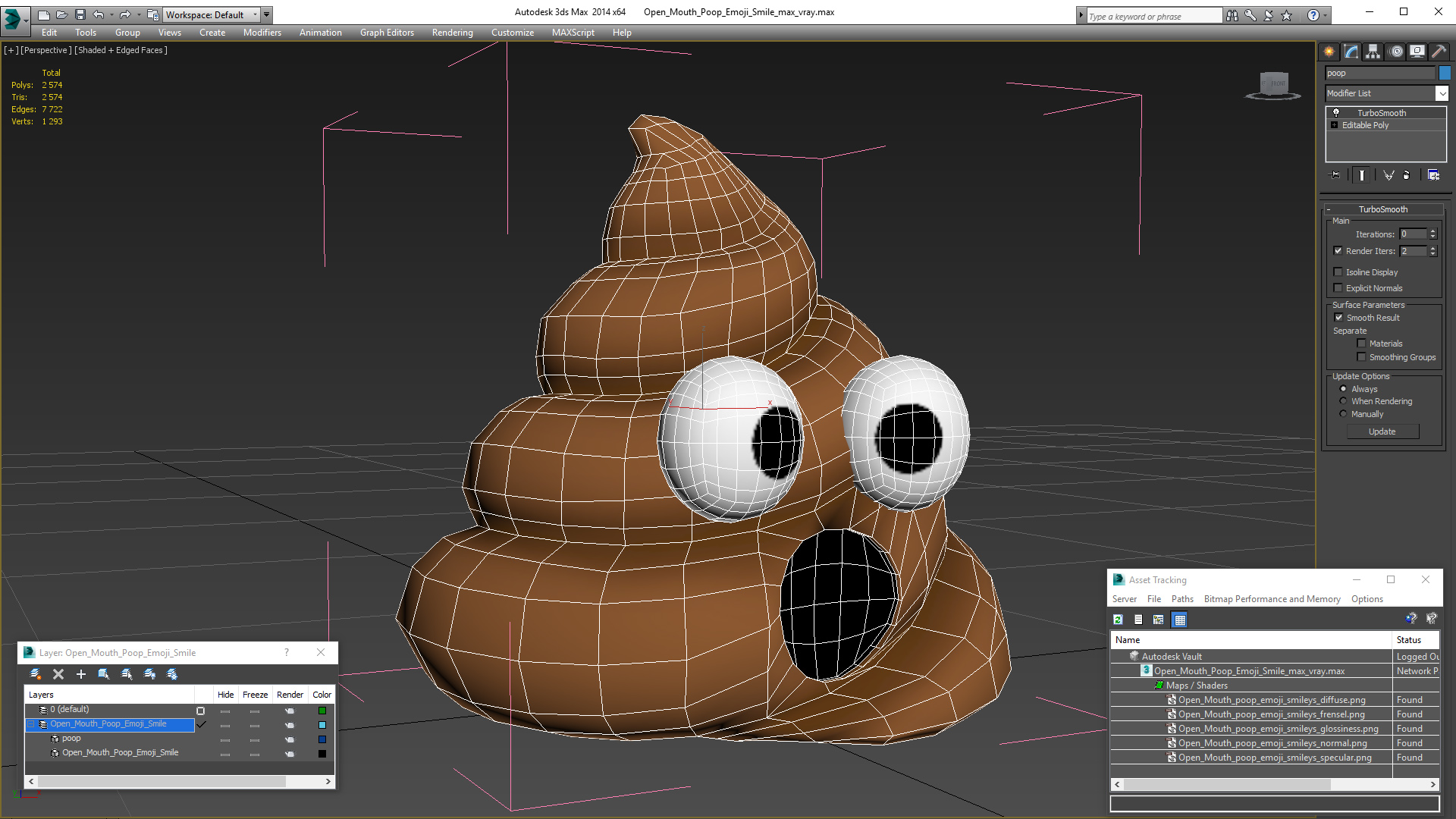The image size is (1456, 819).
Task: Enable Explicit Normals checkbox
Action: coord(1338,287)
